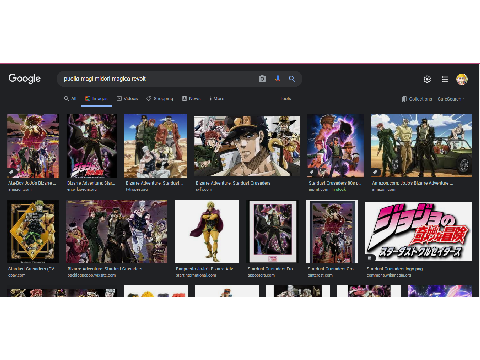Open the sunset group poster thumbnail

point(33,146)
